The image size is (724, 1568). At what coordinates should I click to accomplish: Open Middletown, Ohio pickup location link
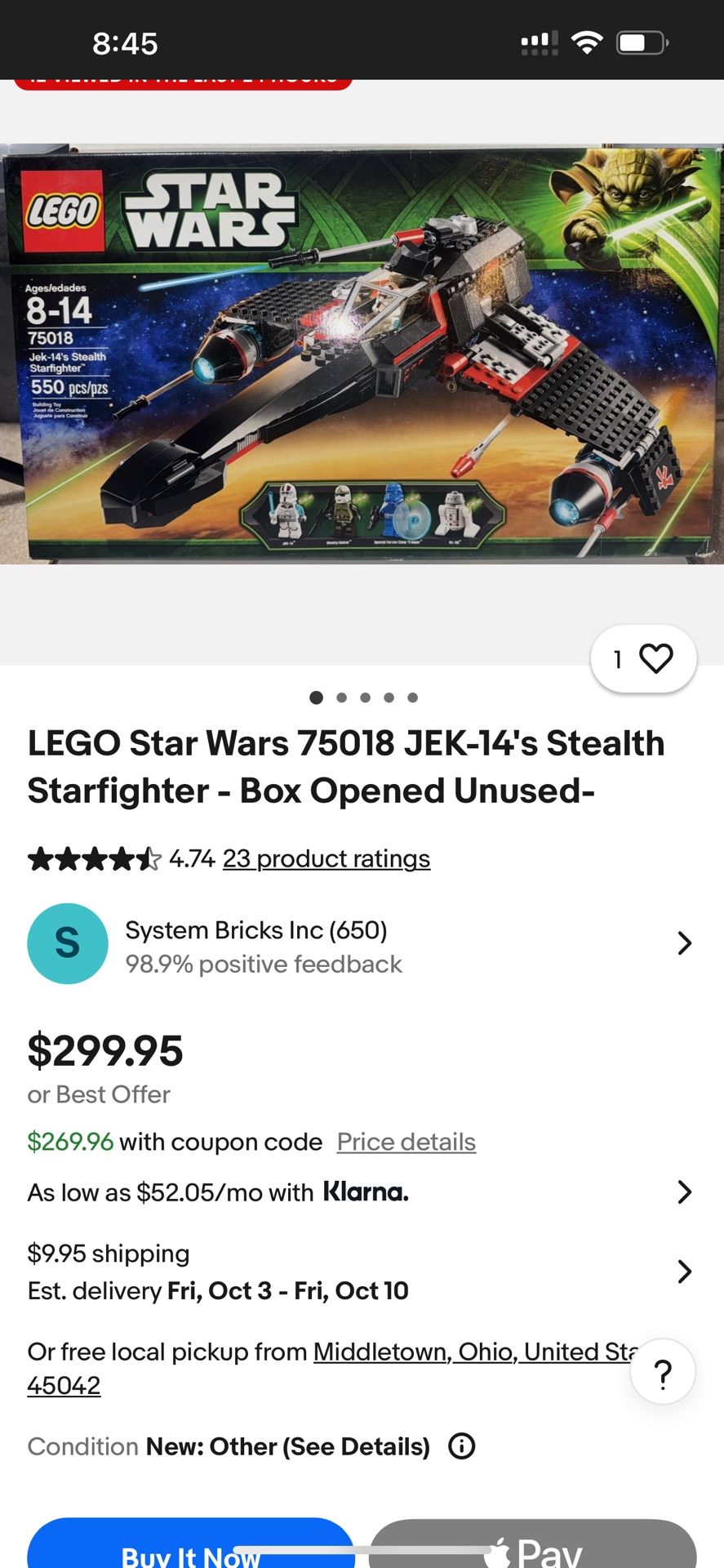(x=473, y=1352)
